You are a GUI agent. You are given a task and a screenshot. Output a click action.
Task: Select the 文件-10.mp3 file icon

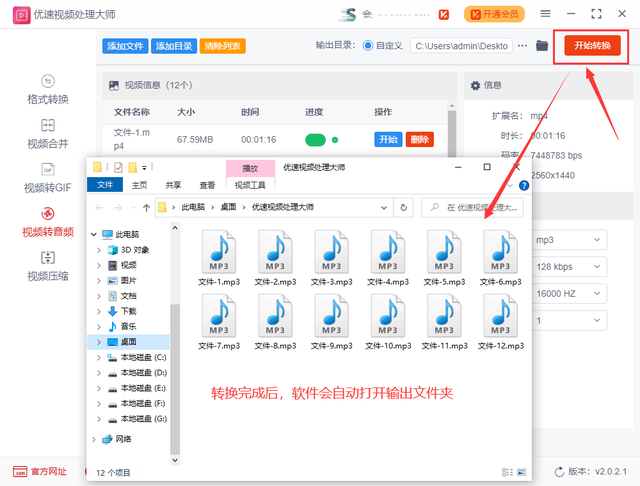388,315
